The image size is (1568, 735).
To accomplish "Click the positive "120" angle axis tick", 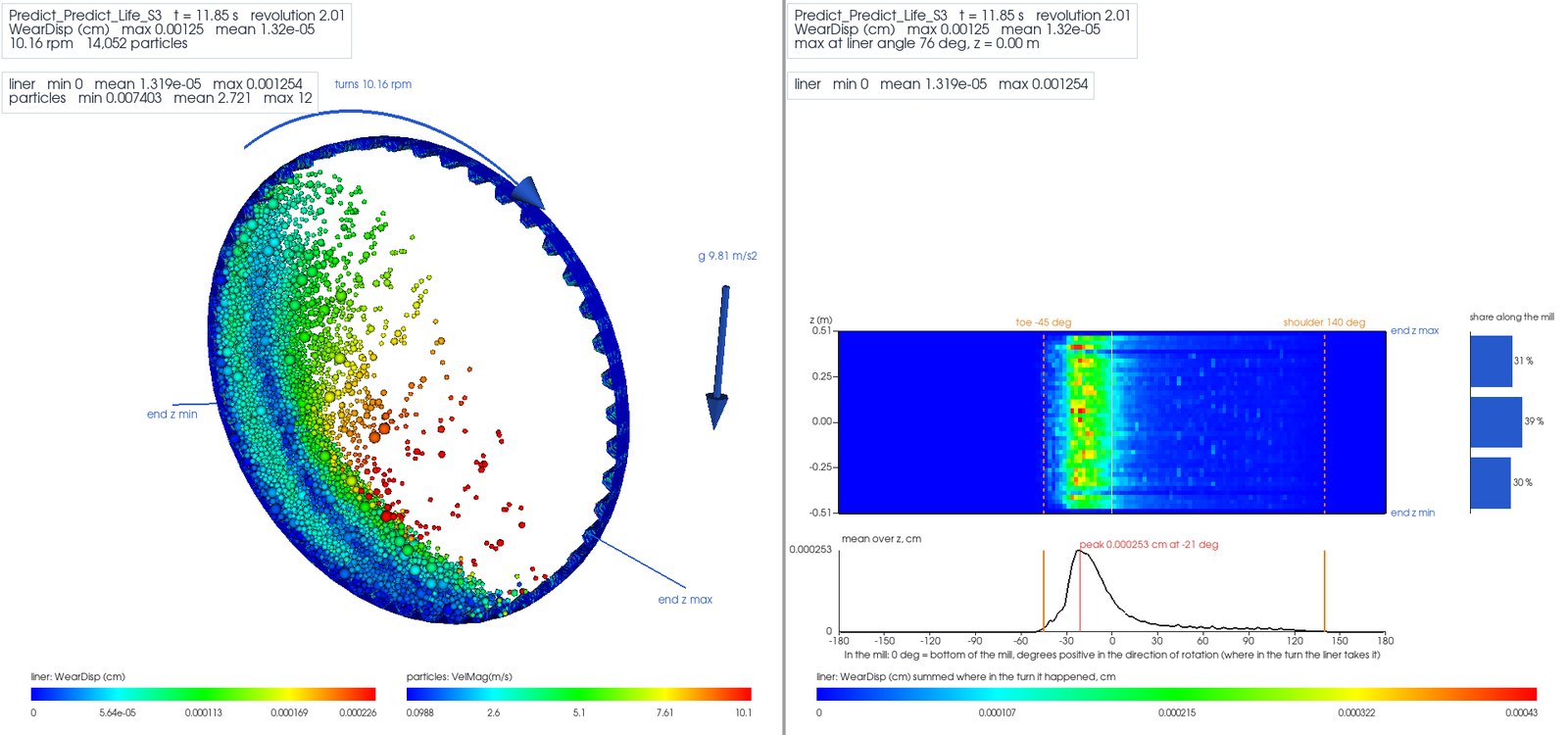I will [1295, 641].
